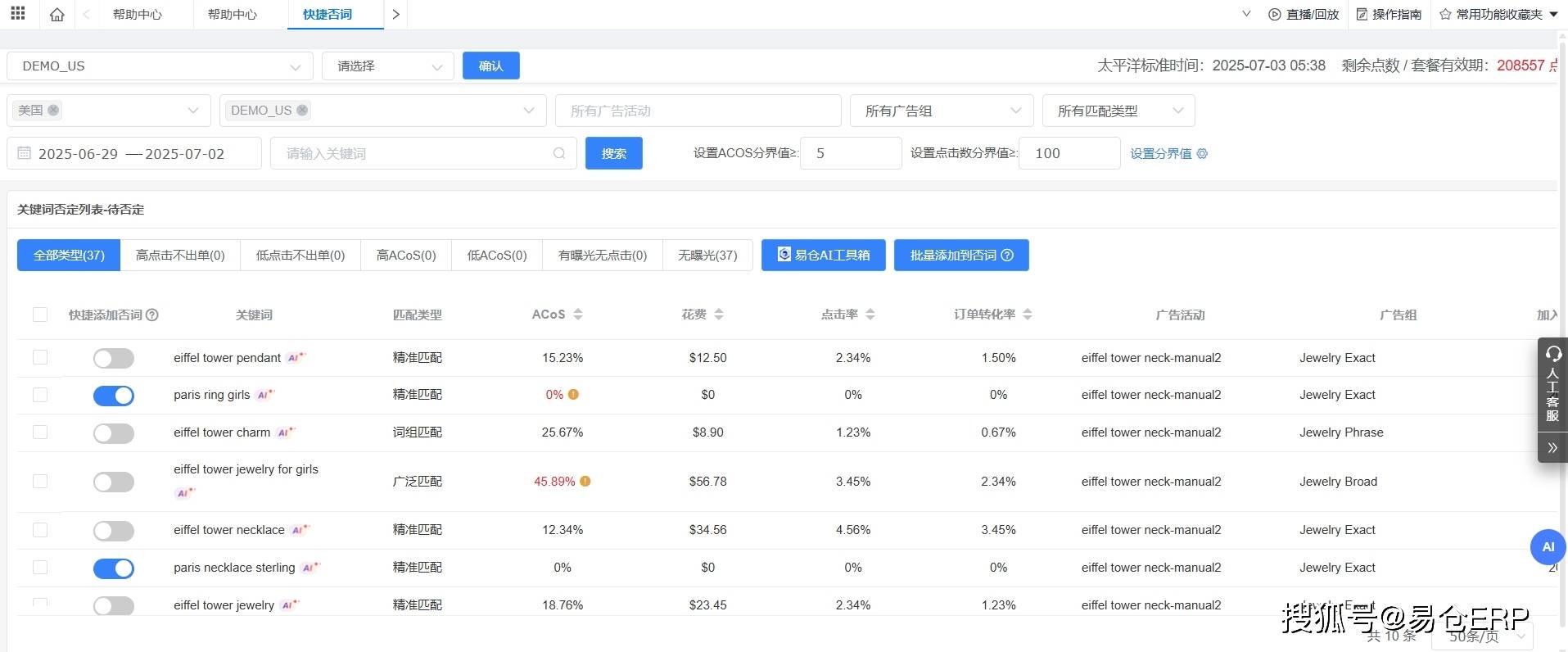Turn off switch for paris necklace sterling
This screenshot has height=652, width=1568.
(x=114, y=568)
